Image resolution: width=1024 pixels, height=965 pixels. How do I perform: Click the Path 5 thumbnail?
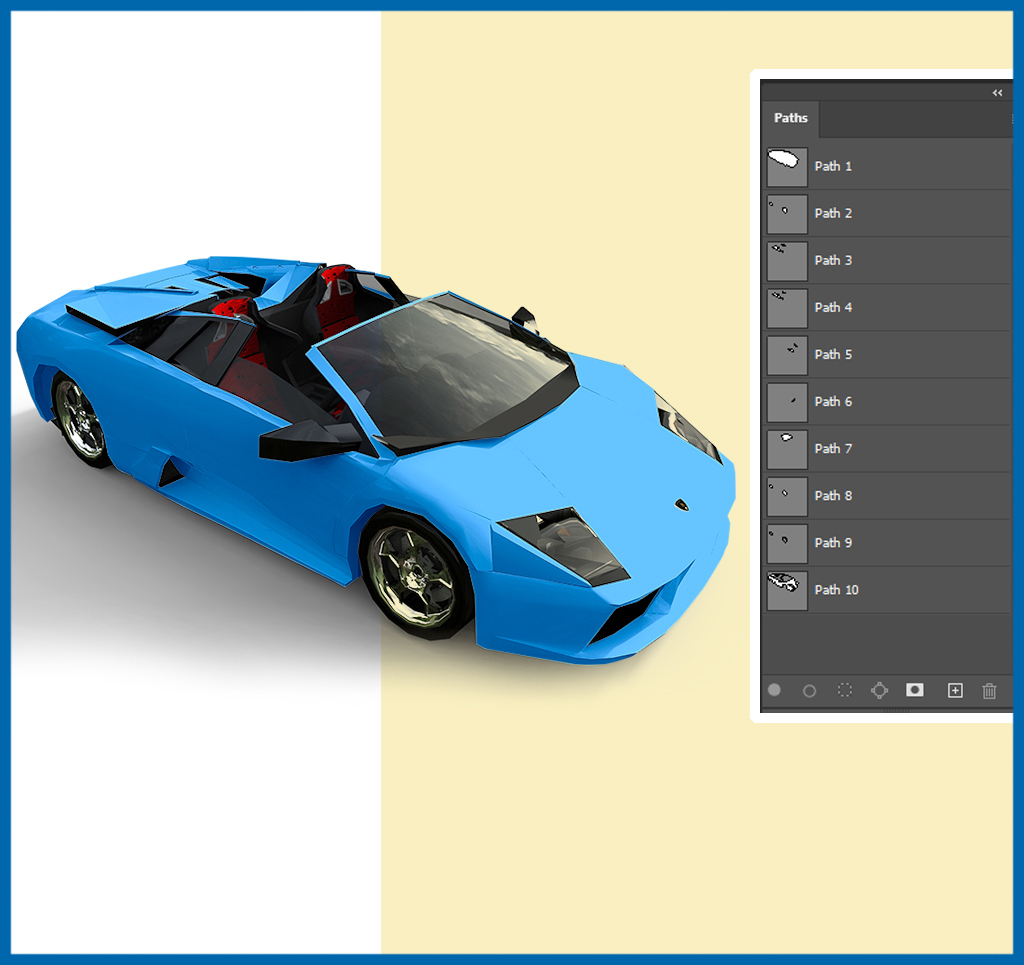pyautogui.click(x=787, y=354)
